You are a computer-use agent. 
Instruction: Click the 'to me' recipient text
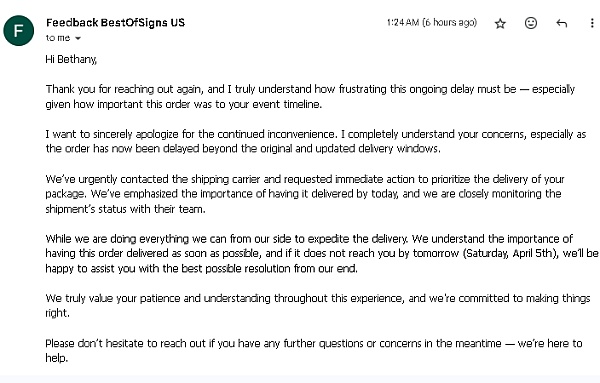58,38
